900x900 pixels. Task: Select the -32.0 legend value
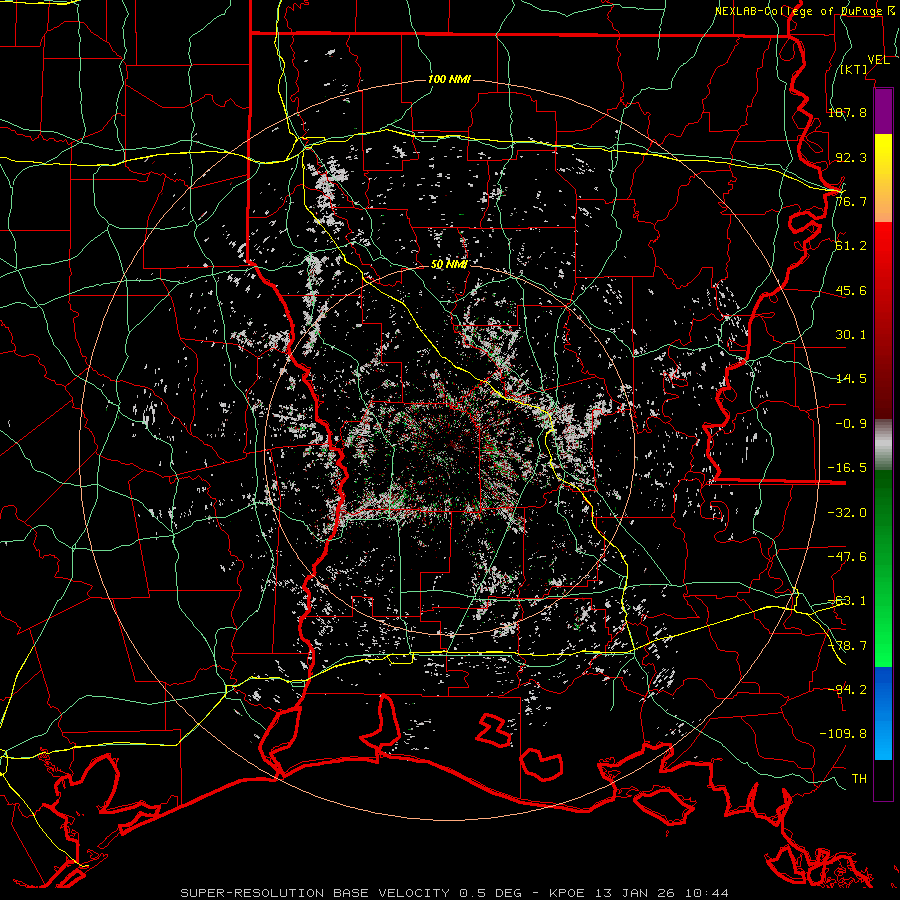[847, 513]
